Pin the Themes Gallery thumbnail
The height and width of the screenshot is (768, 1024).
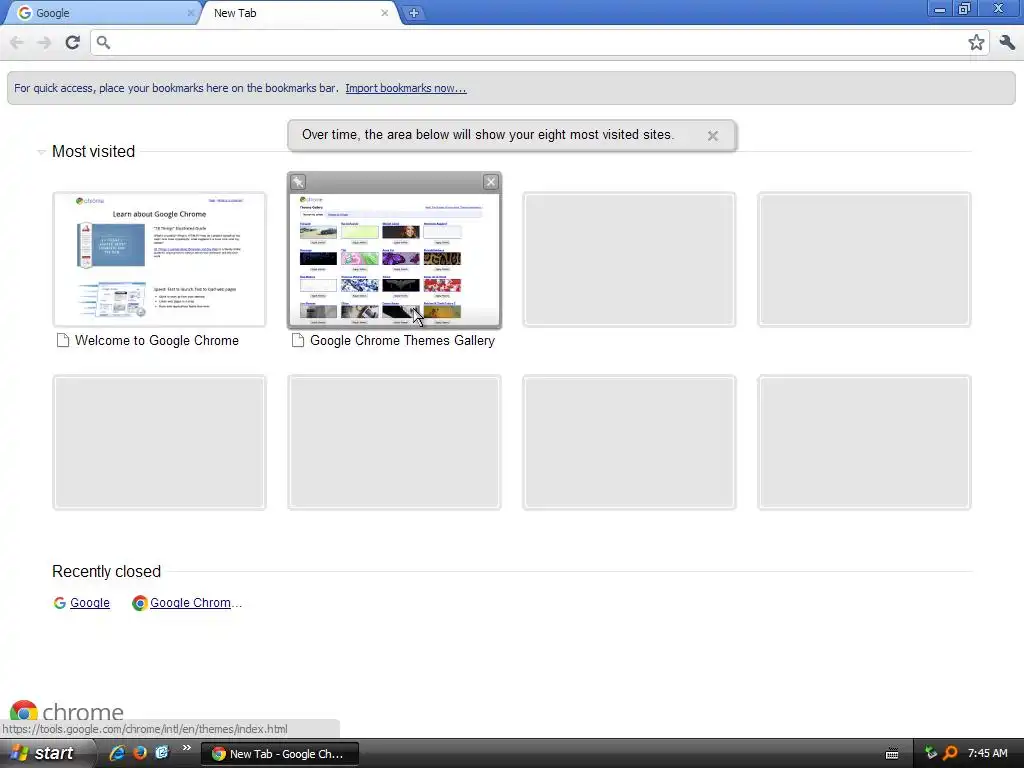(298, 182)
